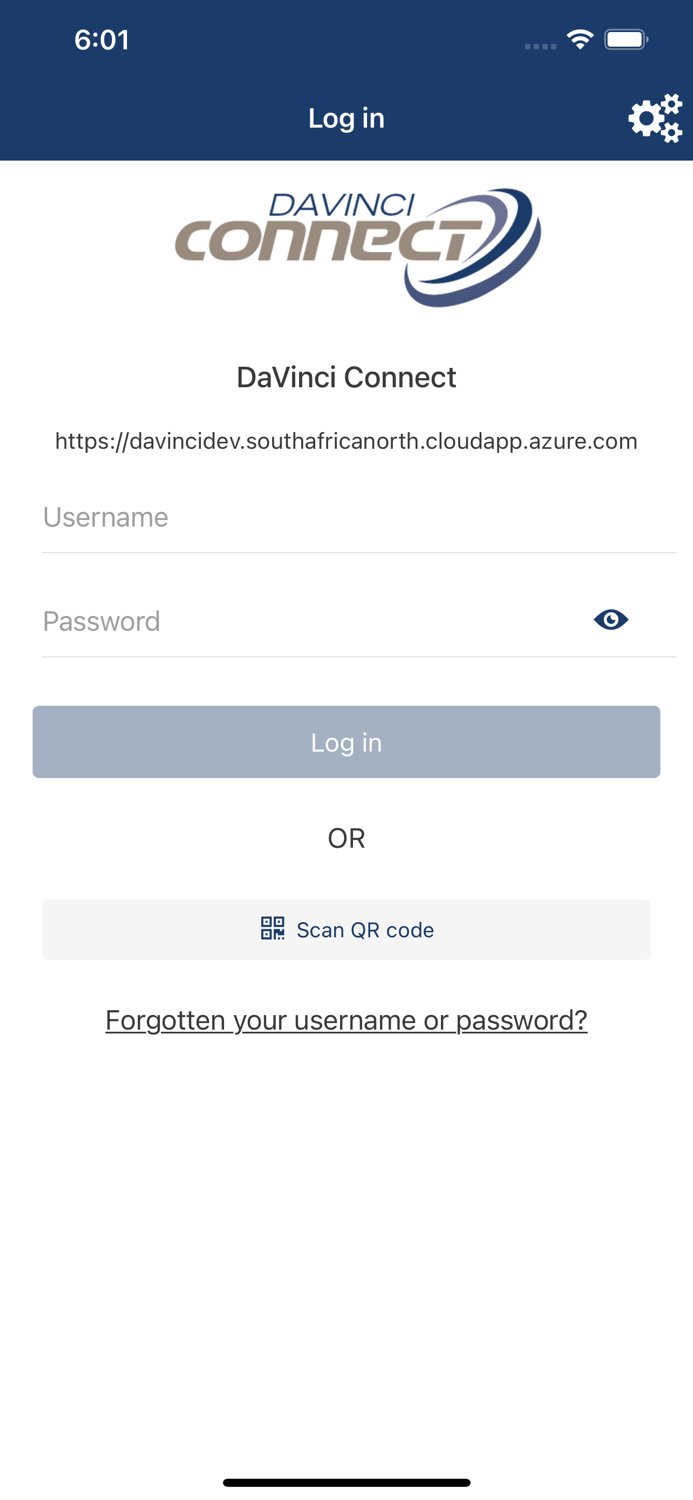
Task: Open the forgotten username or password link
Action: tap(346, 1019)
